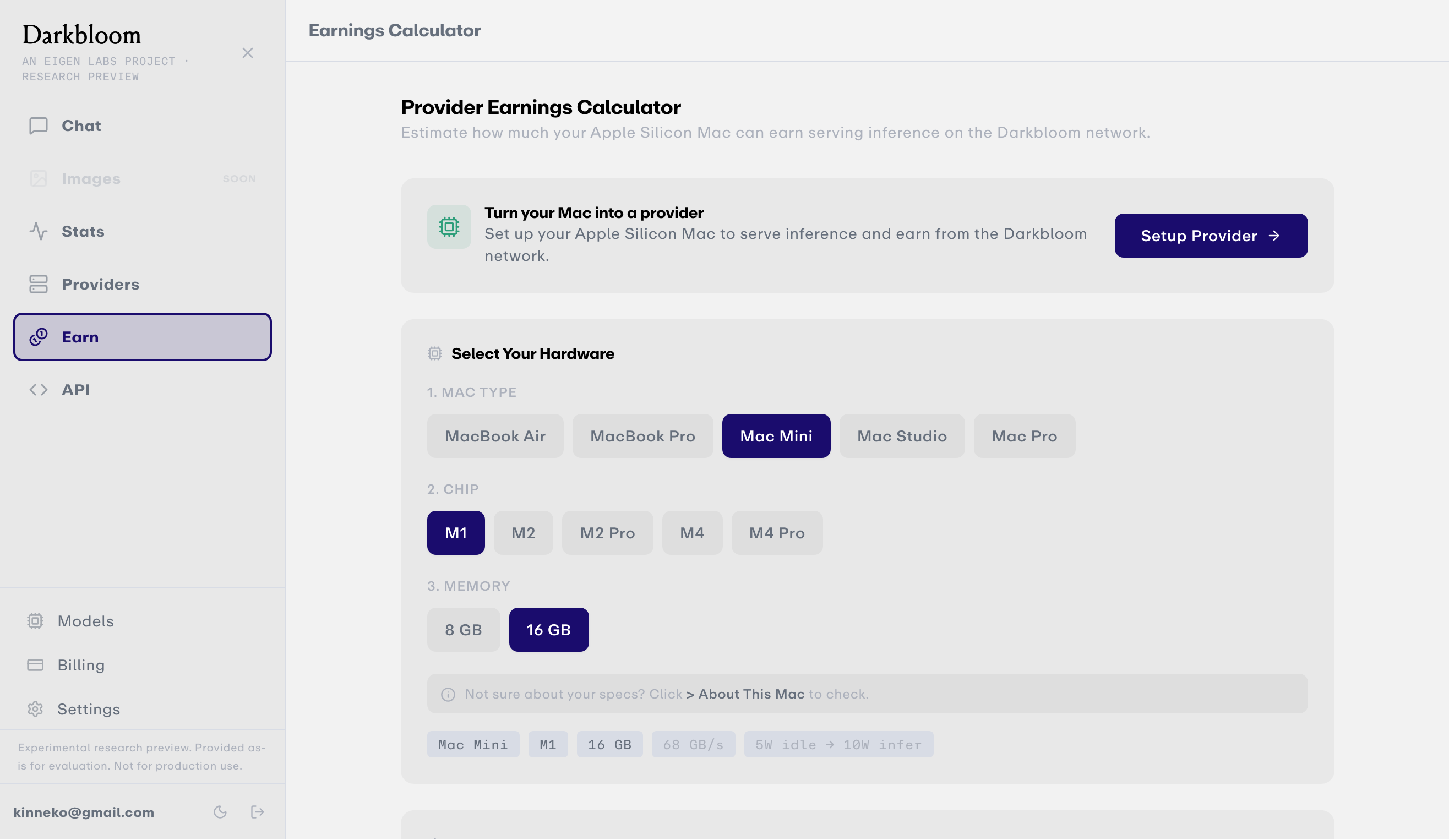1449x840 pixels.
Task: Click the 'Provider Earnings Calculator' heading
Action: point(541,107)
